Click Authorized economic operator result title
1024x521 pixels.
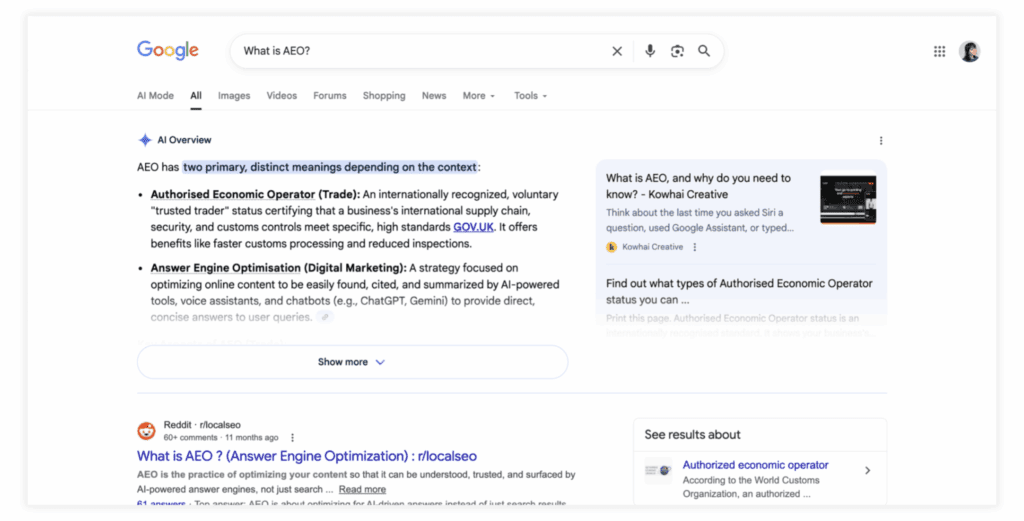click(x=756, y=465)
